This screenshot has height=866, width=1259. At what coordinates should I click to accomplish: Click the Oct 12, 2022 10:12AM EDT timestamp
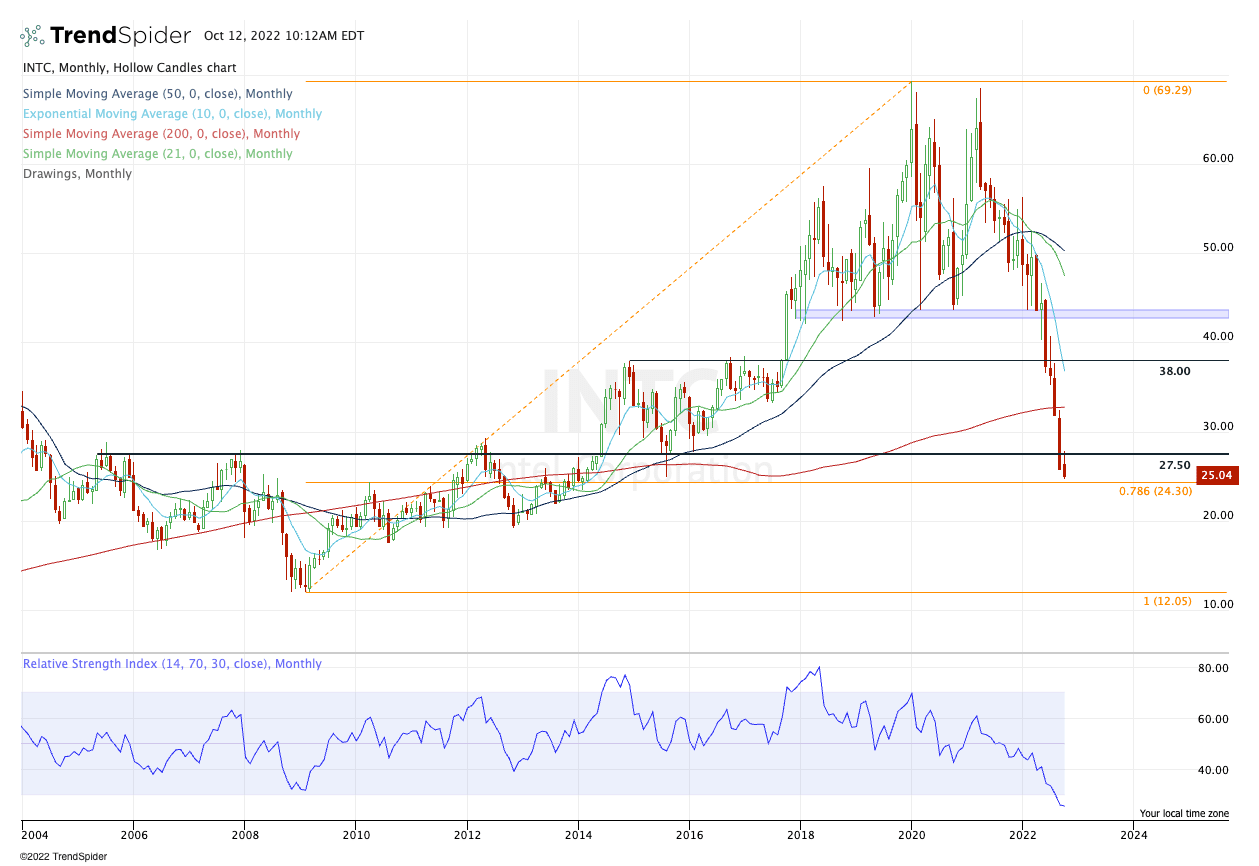(x=284, y=36)
